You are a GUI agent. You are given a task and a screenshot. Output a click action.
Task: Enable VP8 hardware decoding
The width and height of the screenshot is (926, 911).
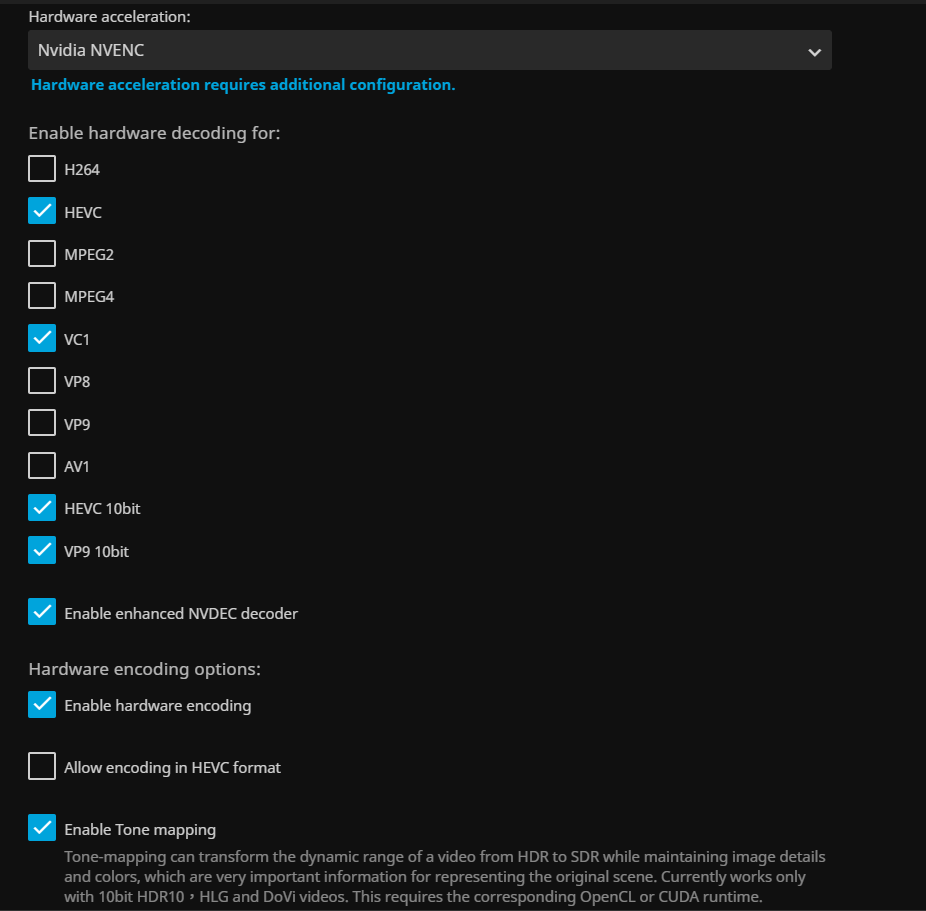pos(42,381)
